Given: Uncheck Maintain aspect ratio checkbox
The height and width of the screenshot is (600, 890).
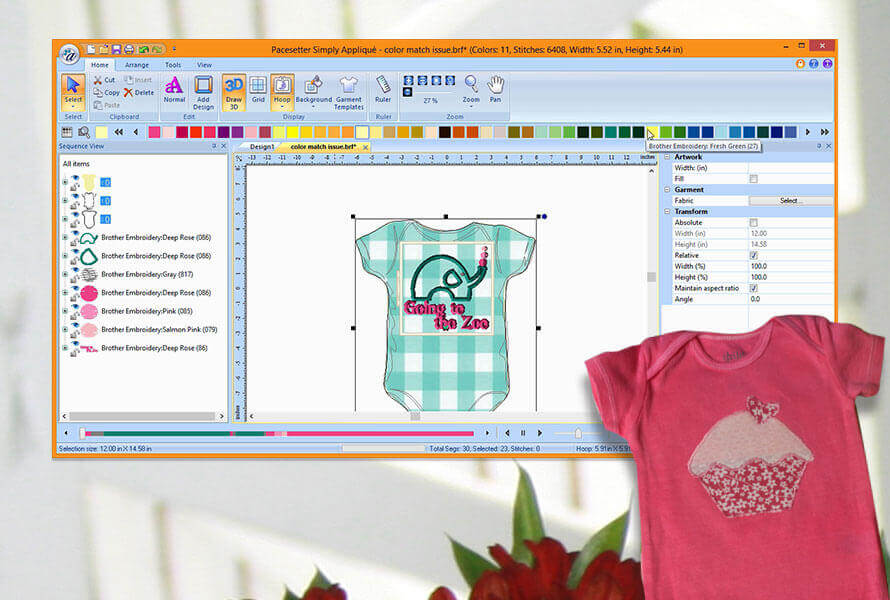Looking at the screenshot, I should 753,288.
